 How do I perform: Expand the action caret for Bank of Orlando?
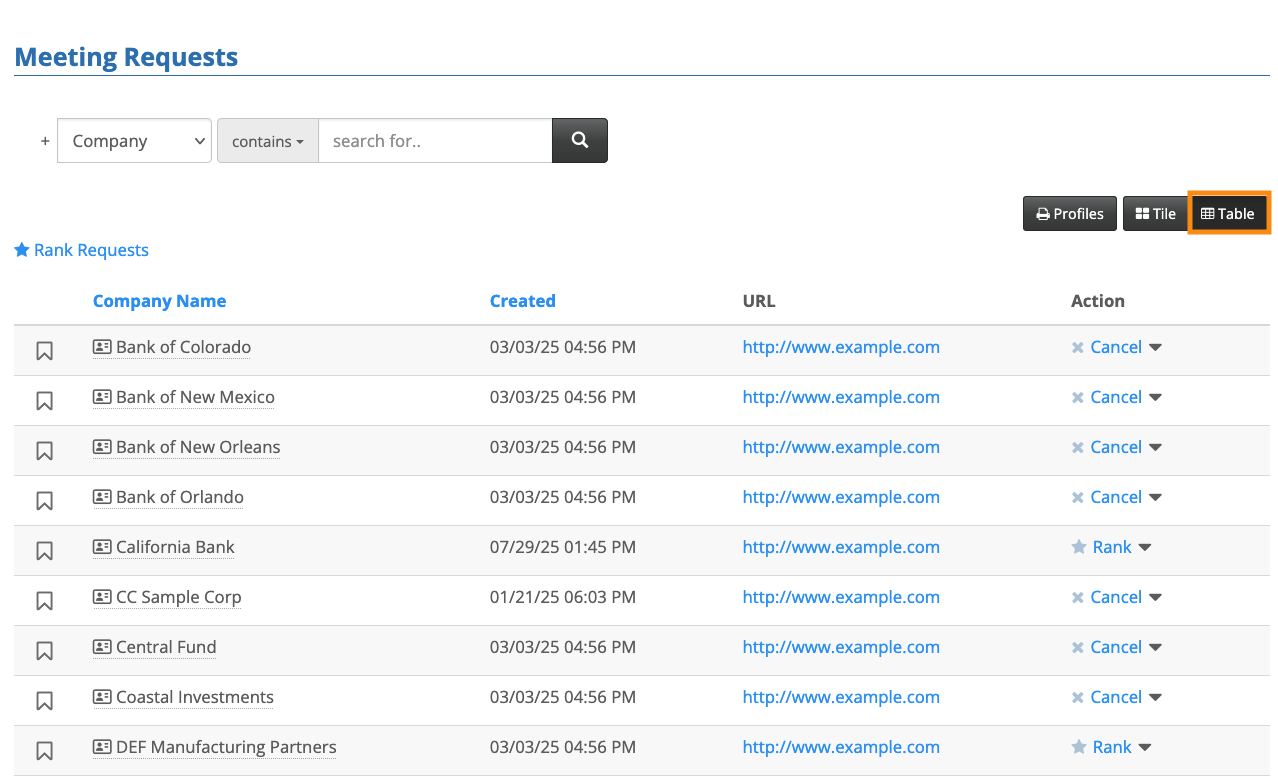(1156, 497)
